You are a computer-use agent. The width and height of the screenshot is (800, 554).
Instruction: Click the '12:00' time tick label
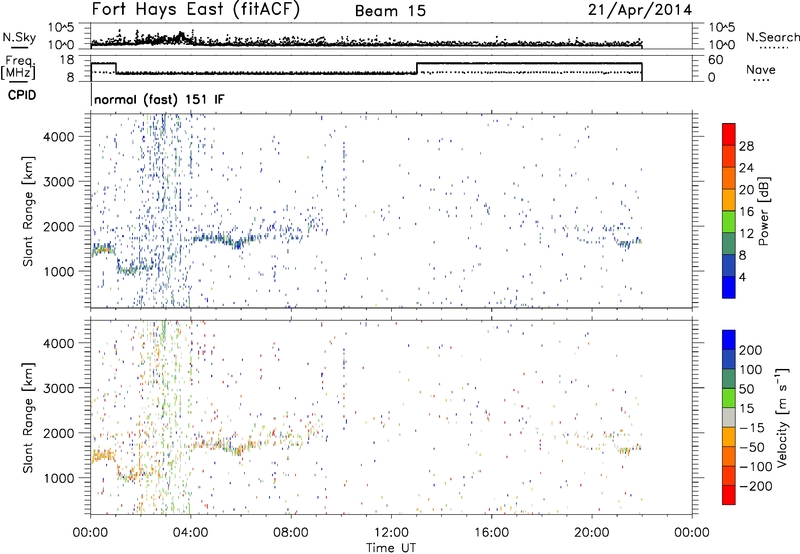click(x=391, y=533)
